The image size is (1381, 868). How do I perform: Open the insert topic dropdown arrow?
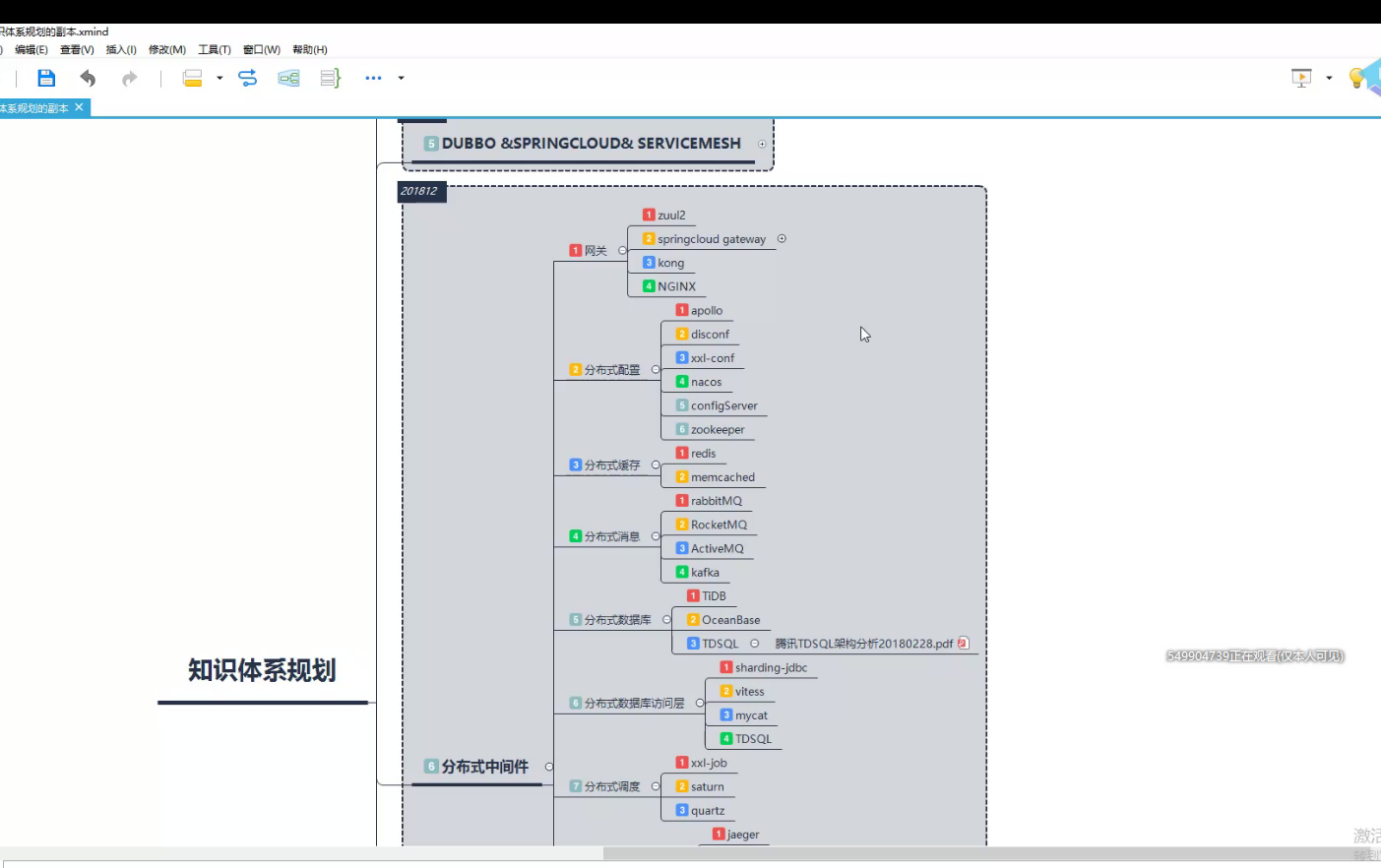coord(220,79)
